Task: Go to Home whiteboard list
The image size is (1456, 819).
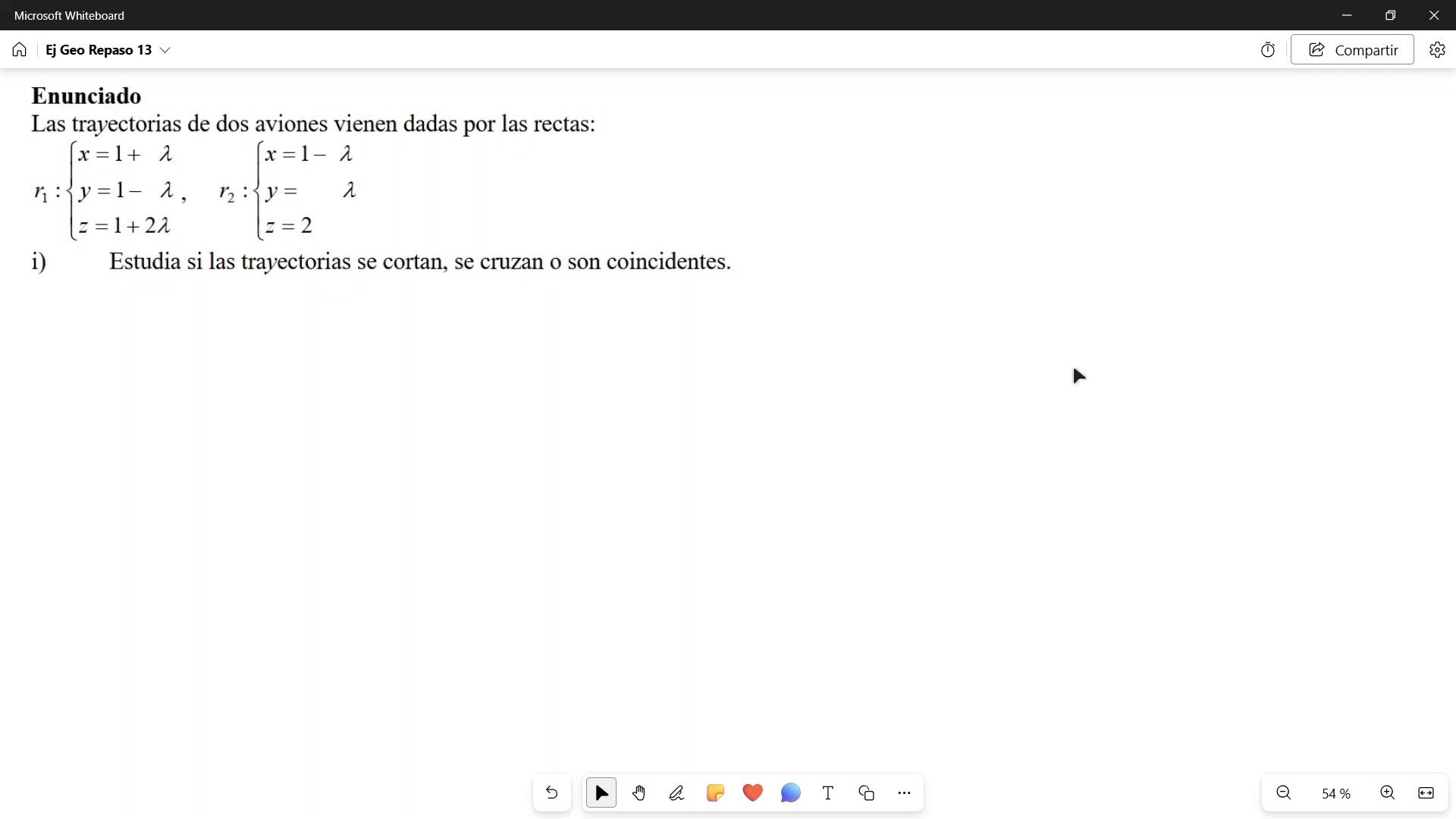Action: 20,50
